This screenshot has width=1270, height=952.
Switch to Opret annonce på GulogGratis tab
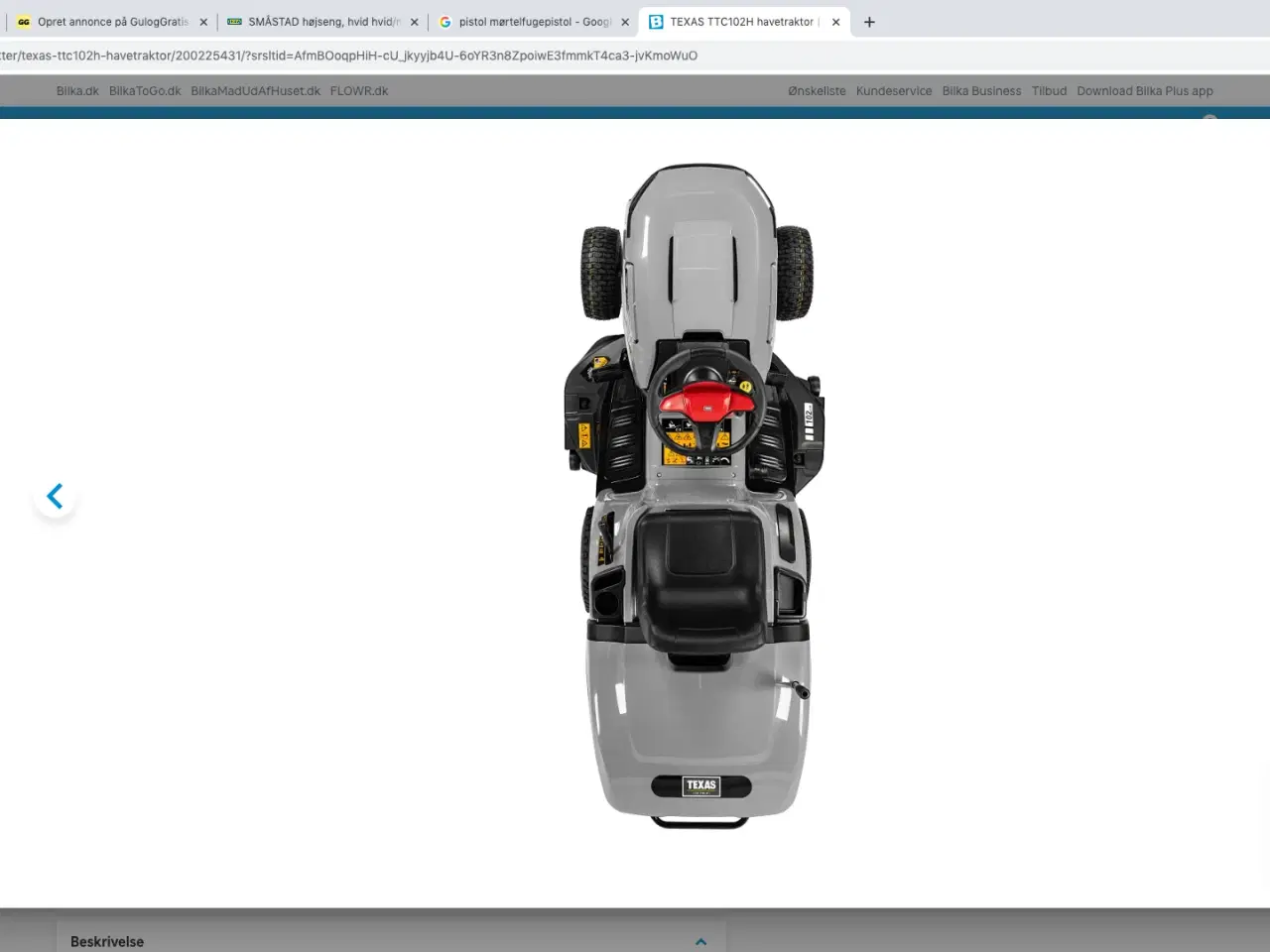[111, 22]
